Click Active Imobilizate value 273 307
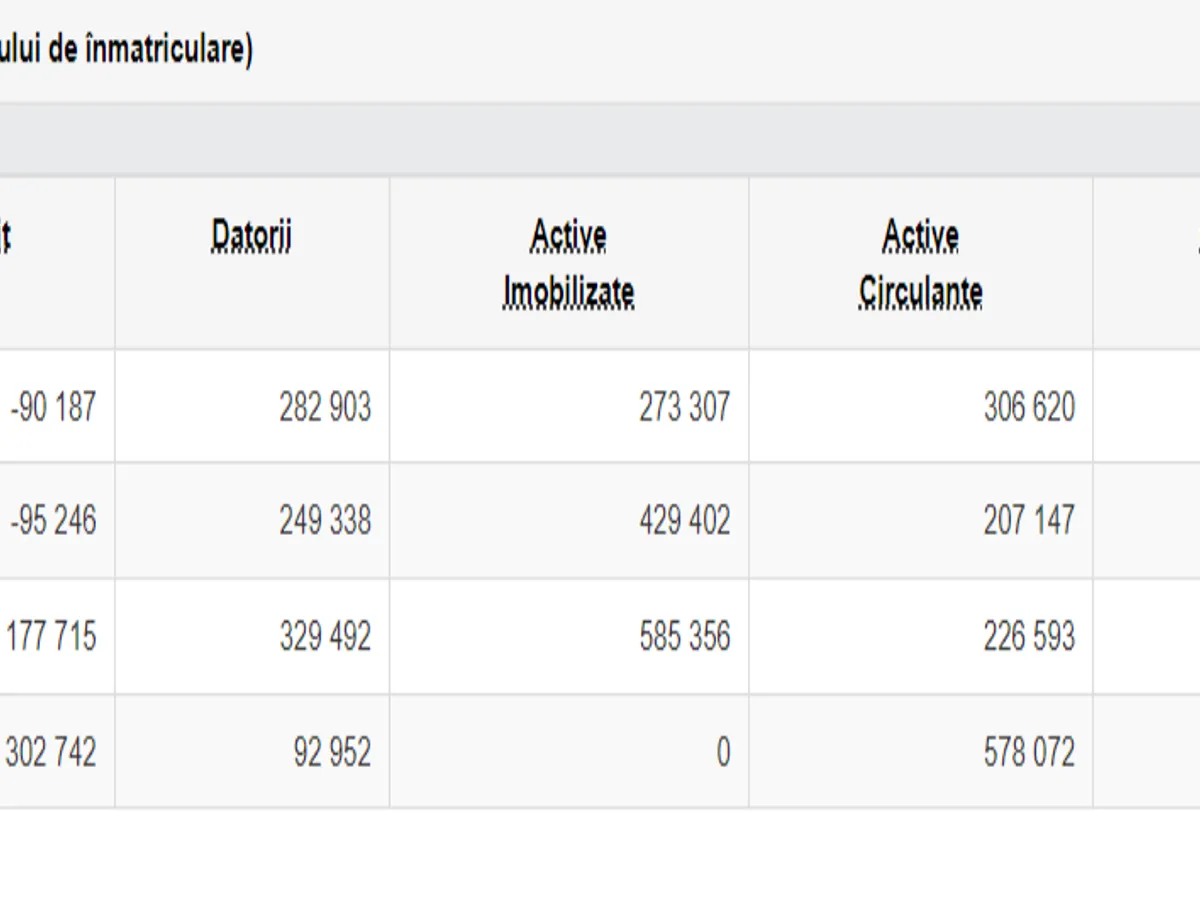This screenshot has height=900, width=1200. tap(685, 407)
